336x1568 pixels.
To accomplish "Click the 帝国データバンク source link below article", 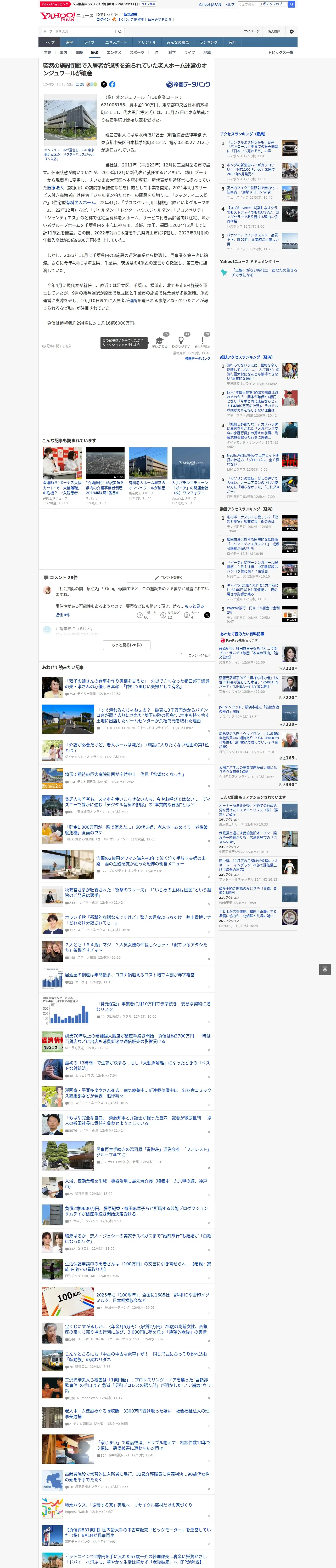I will point(198,359).
